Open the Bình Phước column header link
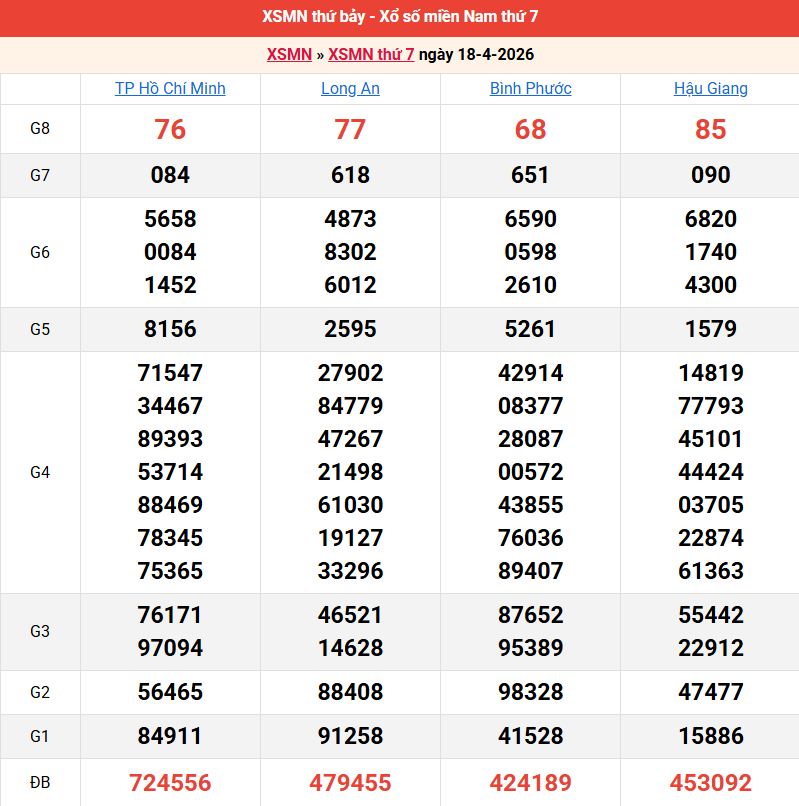 530,88
